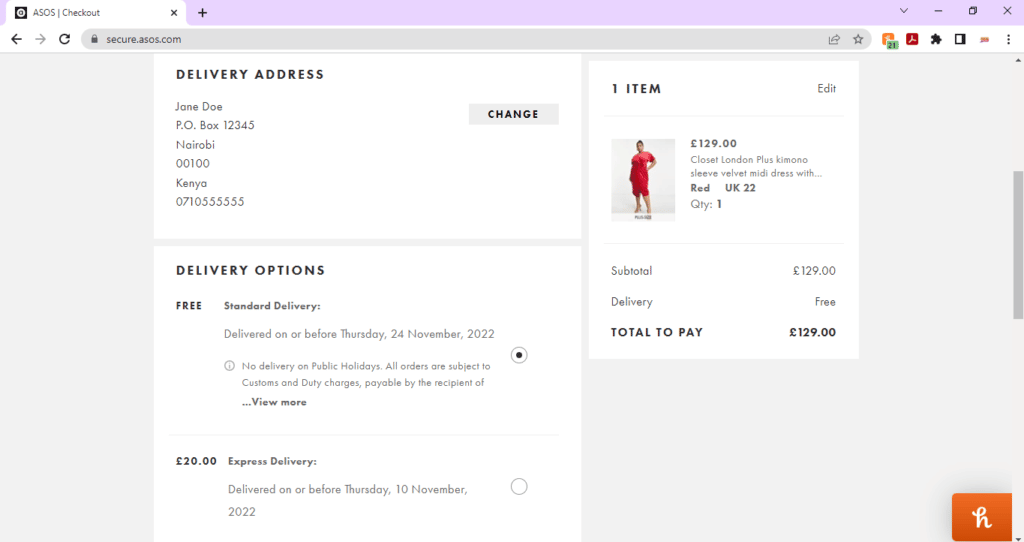Click Edit on the order summary

826,88
